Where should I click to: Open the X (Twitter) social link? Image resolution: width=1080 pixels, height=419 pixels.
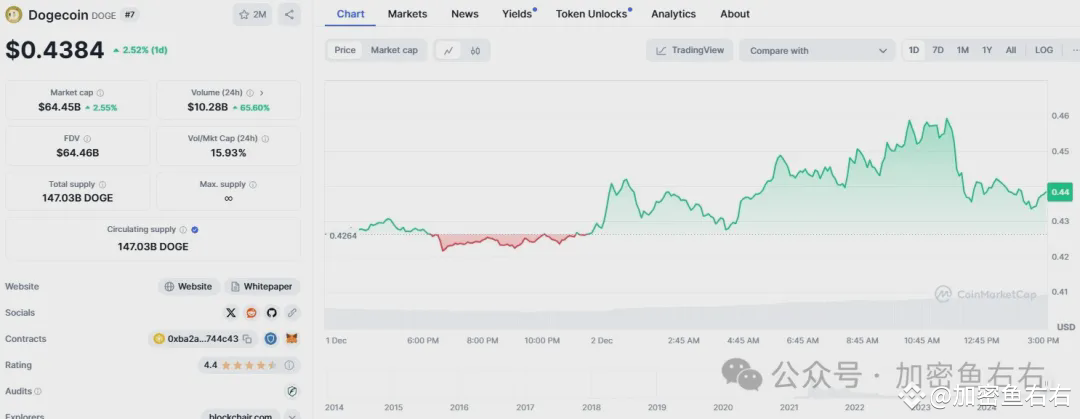coord(231,313)
